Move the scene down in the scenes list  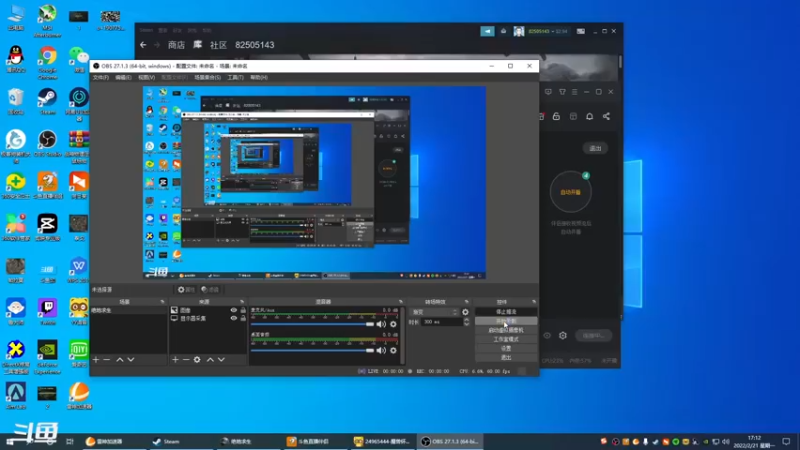click(131, 360)
